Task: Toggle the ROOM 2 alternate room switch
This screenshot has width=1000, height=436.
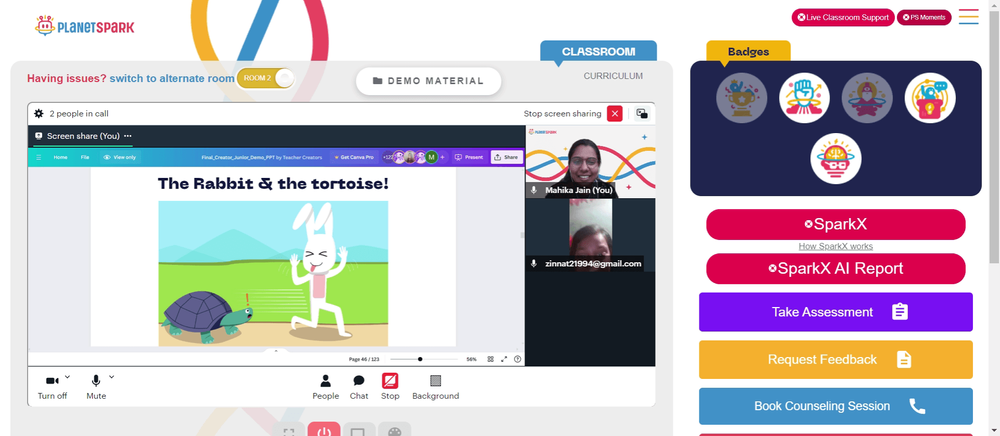Action: click(265, 78)
